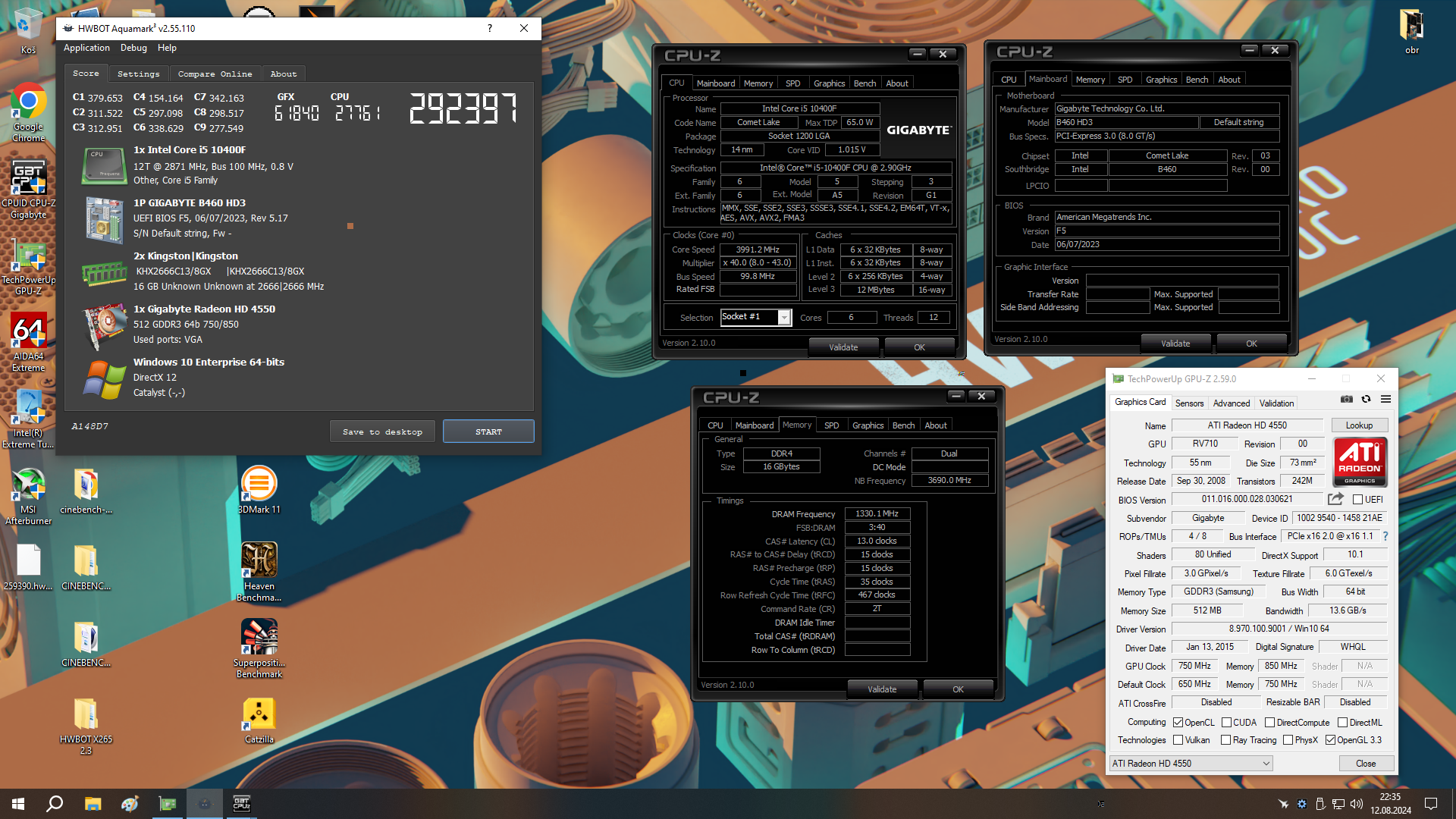Open the Superposition Benchmark desktop icon
This screenshot has height=819, width=1456.
click(259, 648)
